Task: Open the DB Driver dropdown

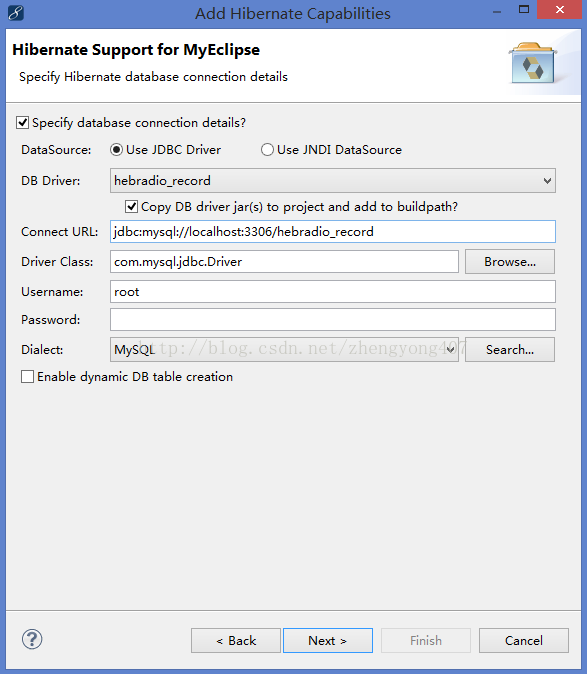Action: click(x=333, y=181)
